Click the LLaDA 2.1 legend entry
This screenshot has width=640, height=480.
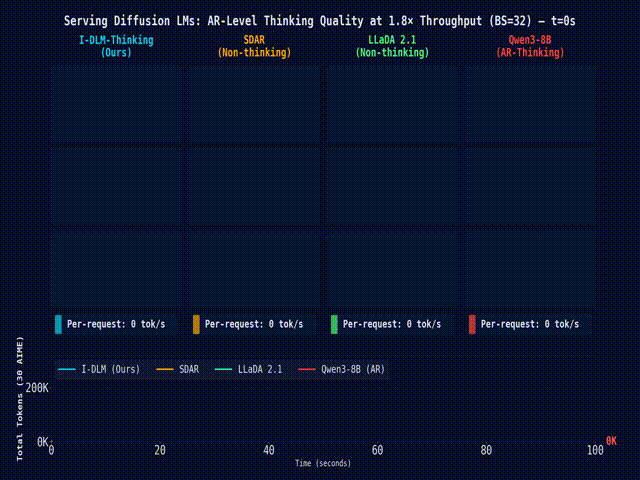[x=249, y=369]
